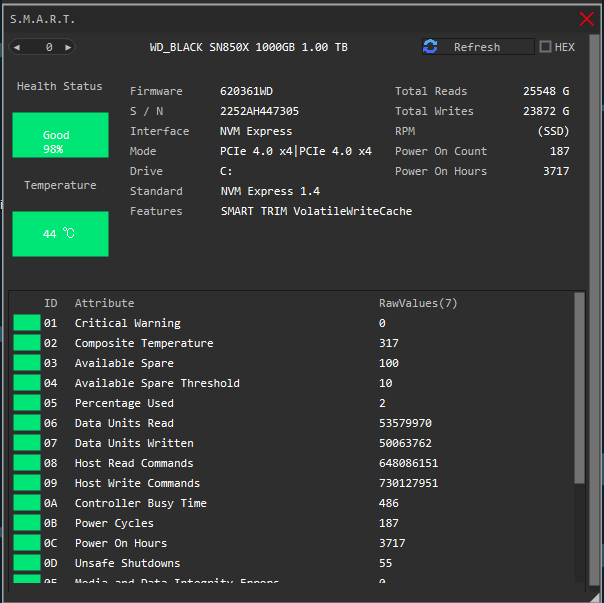Select the Available Spare Threshold row

[x=293, y=383]
